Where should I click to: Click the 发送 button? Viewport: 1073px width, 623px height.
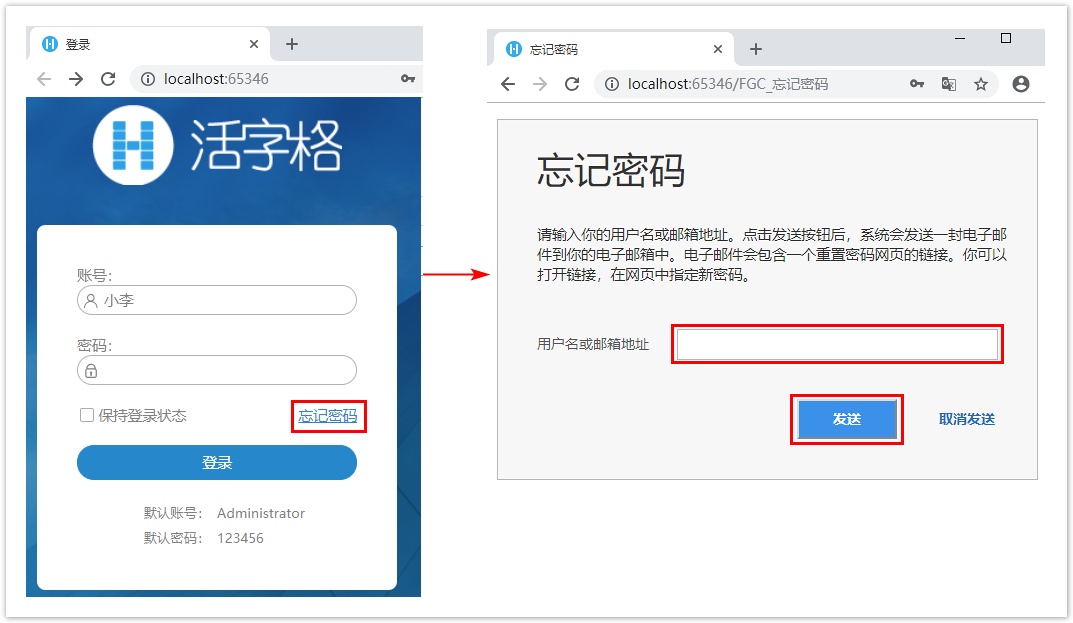(x=846, y=419)
